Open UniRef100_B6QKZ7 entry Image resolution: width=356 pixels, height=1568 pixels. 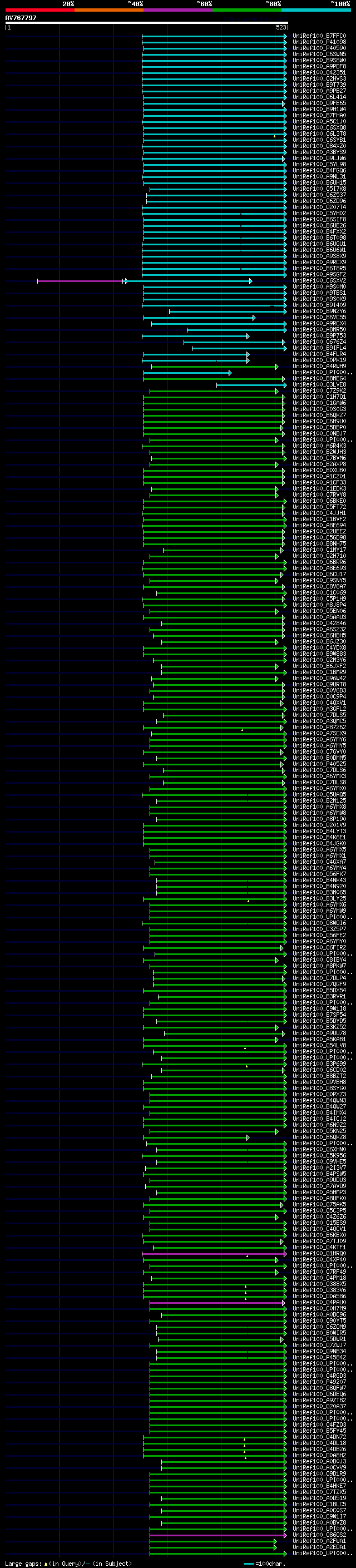(x=319, y=415)
